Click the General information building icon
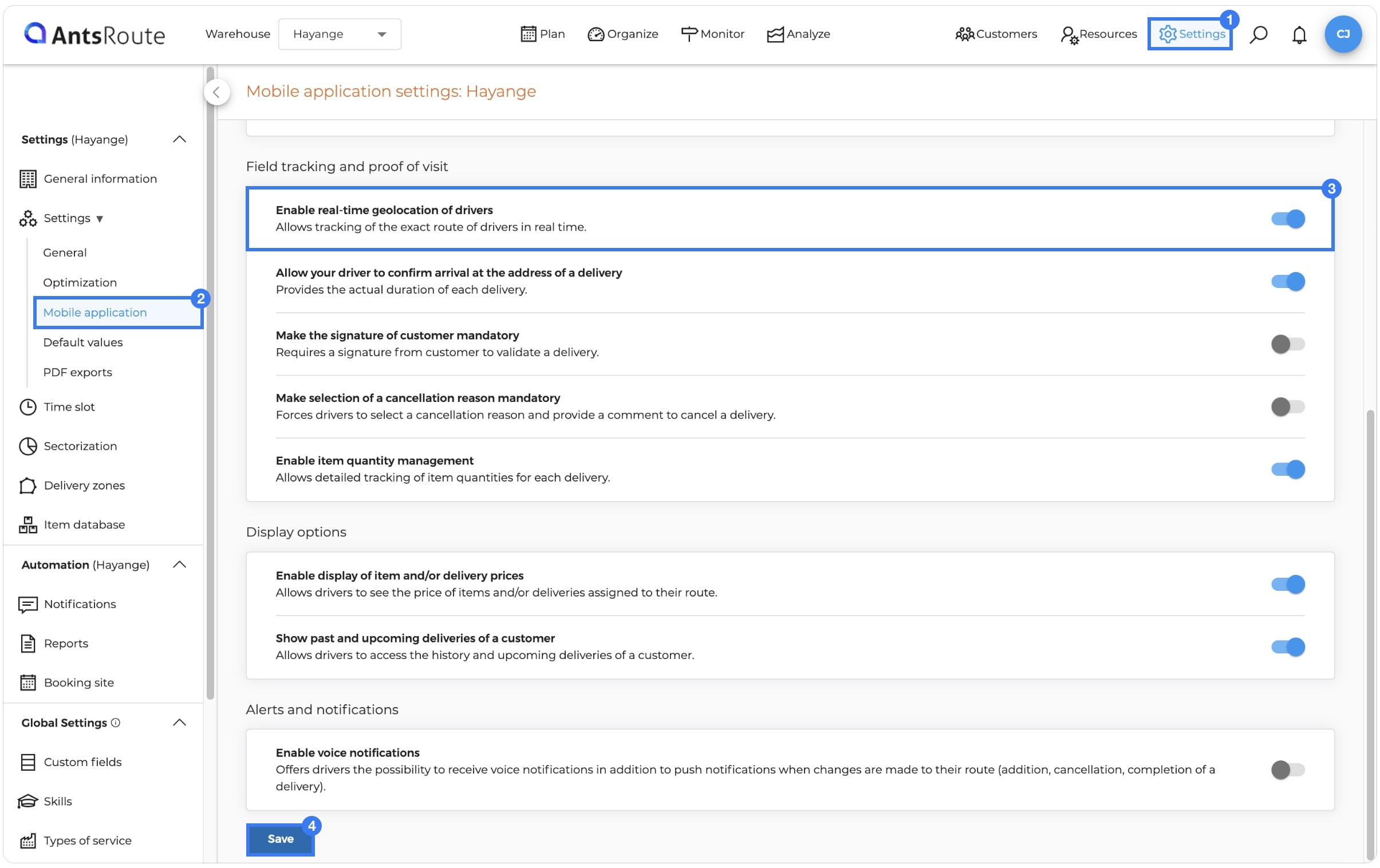The height and width of the screenshot is (868, 1380). 27,179
